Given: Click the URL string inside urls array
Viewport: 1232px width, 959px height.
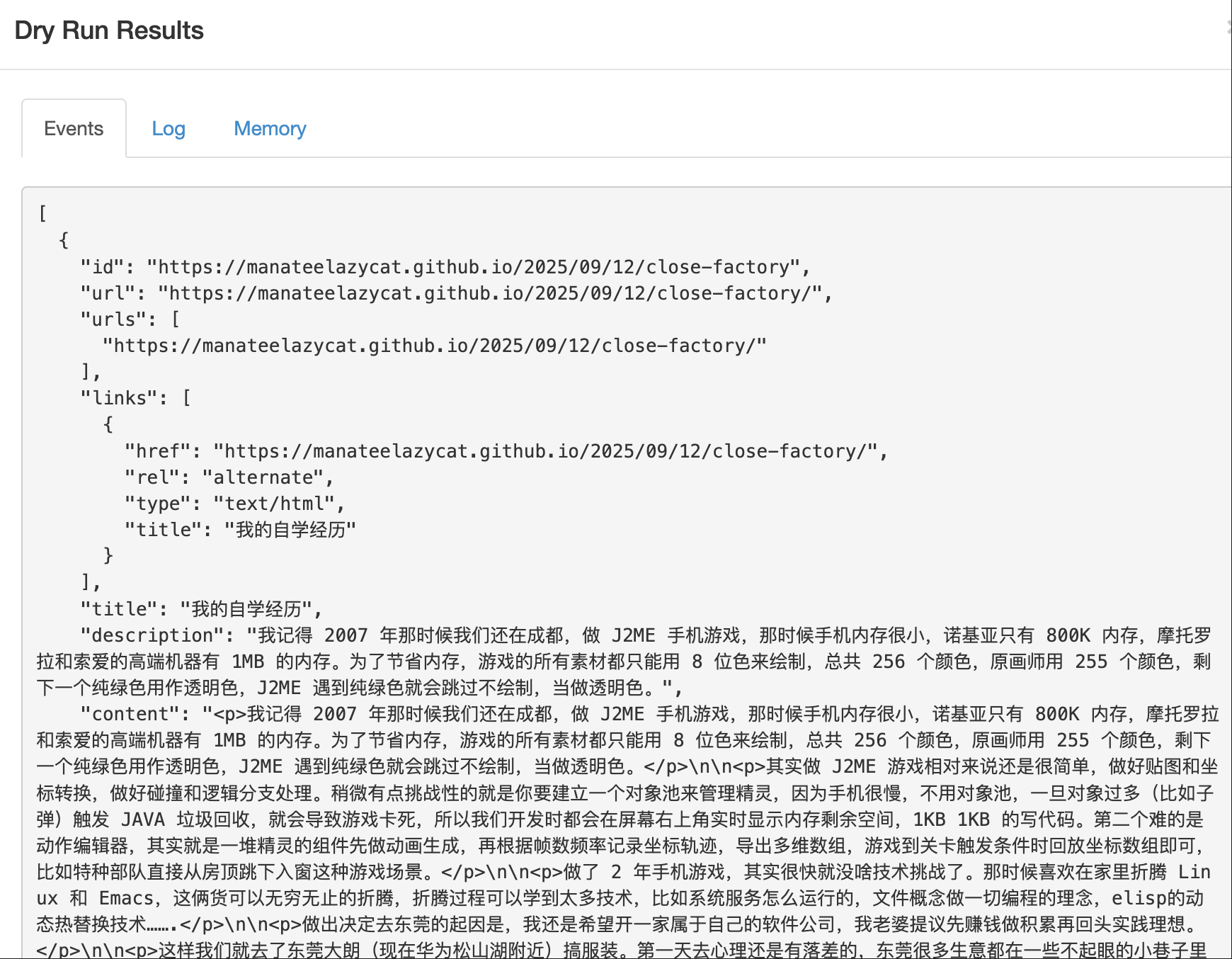Looking at the screenshot, I should point(435,346).
